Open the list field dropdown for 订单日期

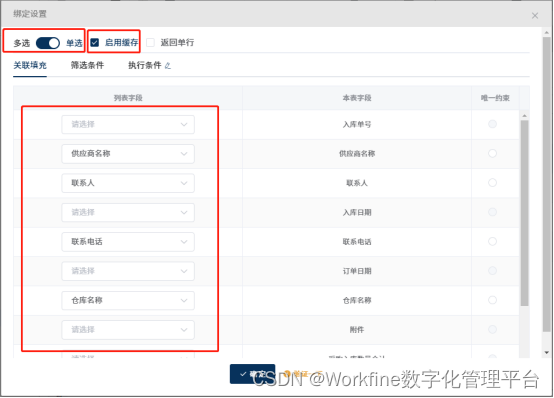click(128, 271)
